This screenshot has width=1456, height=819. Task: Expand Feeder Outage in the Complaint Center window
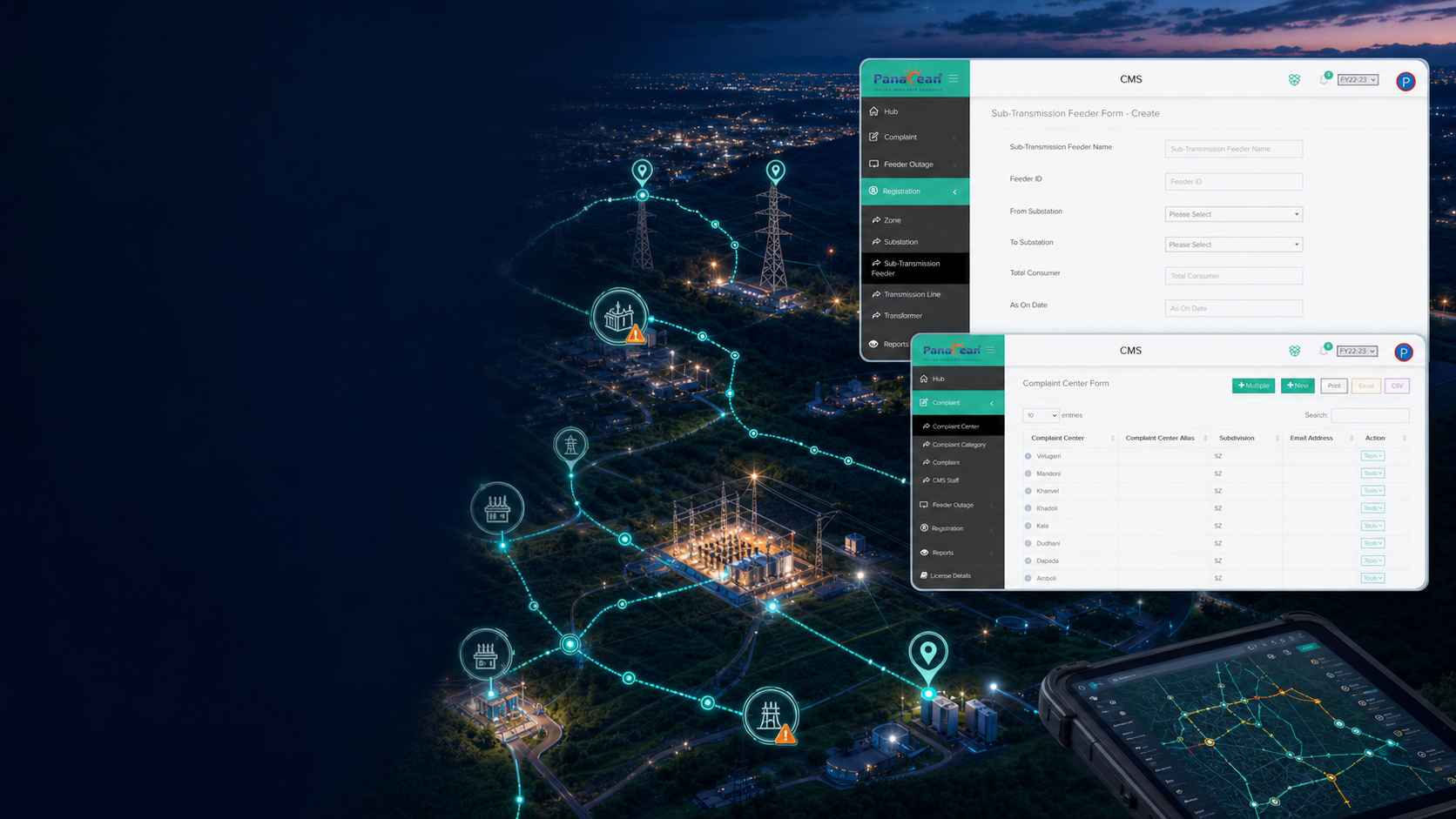pyautogui.click(x=958, y=505)
